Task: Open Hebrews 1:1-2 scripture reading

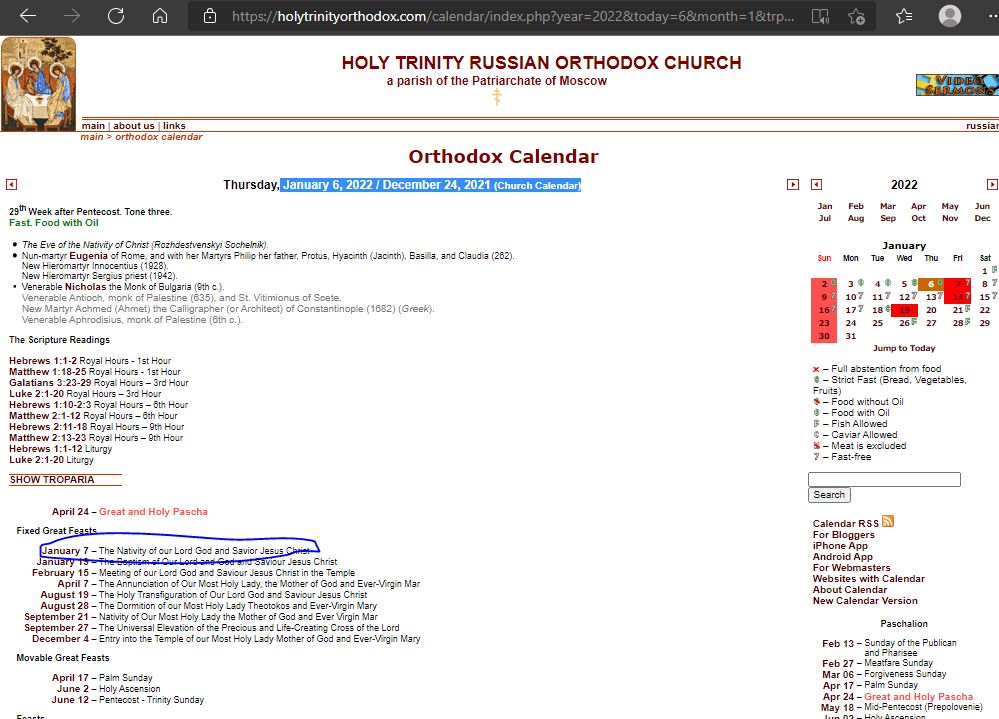Action: (x=43, y=360)
